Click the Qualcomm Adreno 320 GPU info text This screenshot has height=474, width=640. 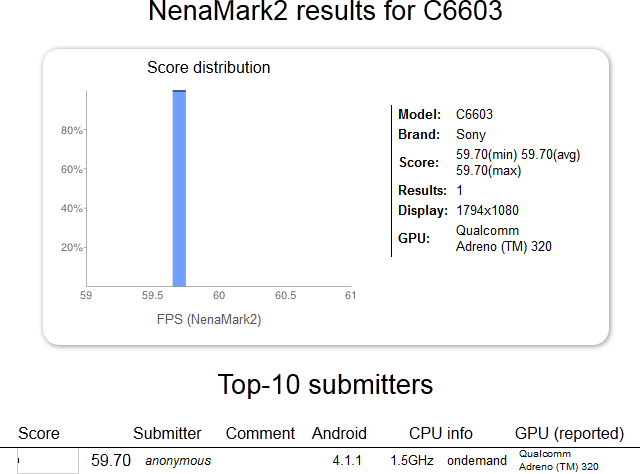(x=504, y=238)
